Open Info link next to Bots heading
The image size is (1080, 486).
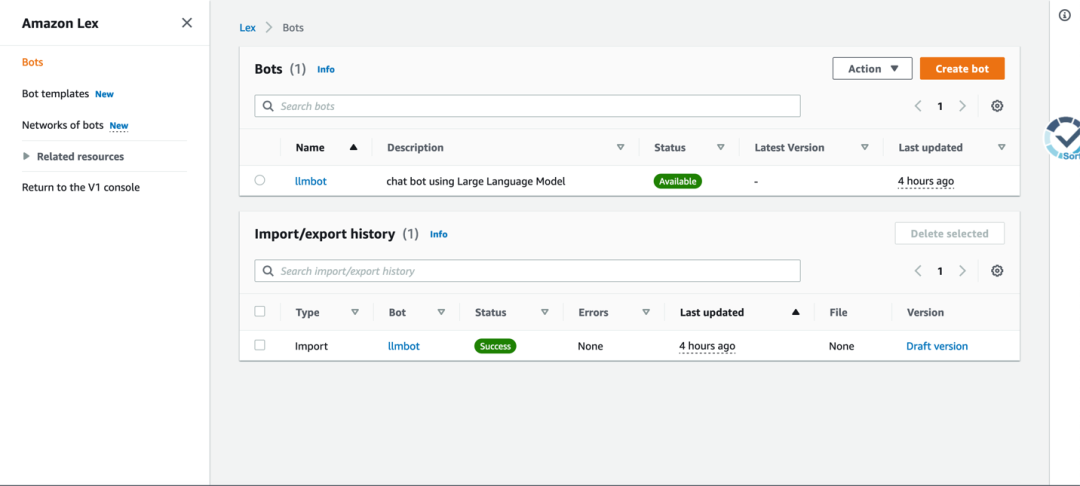click(x=326, y=69)
